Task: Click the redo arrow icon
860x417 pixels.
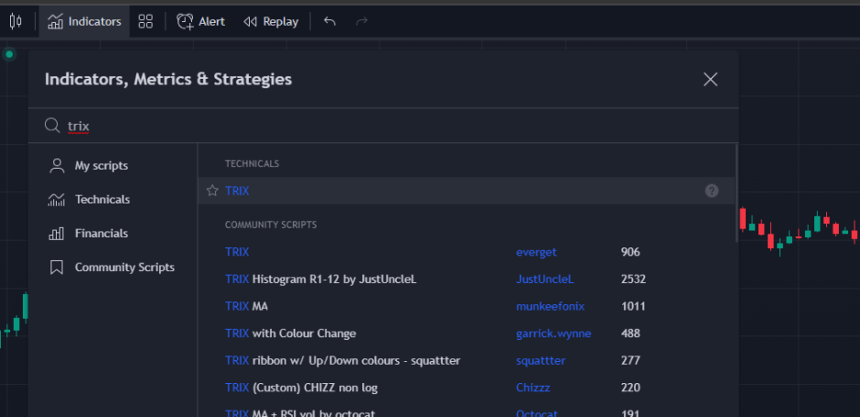Action: coord(361,21)
